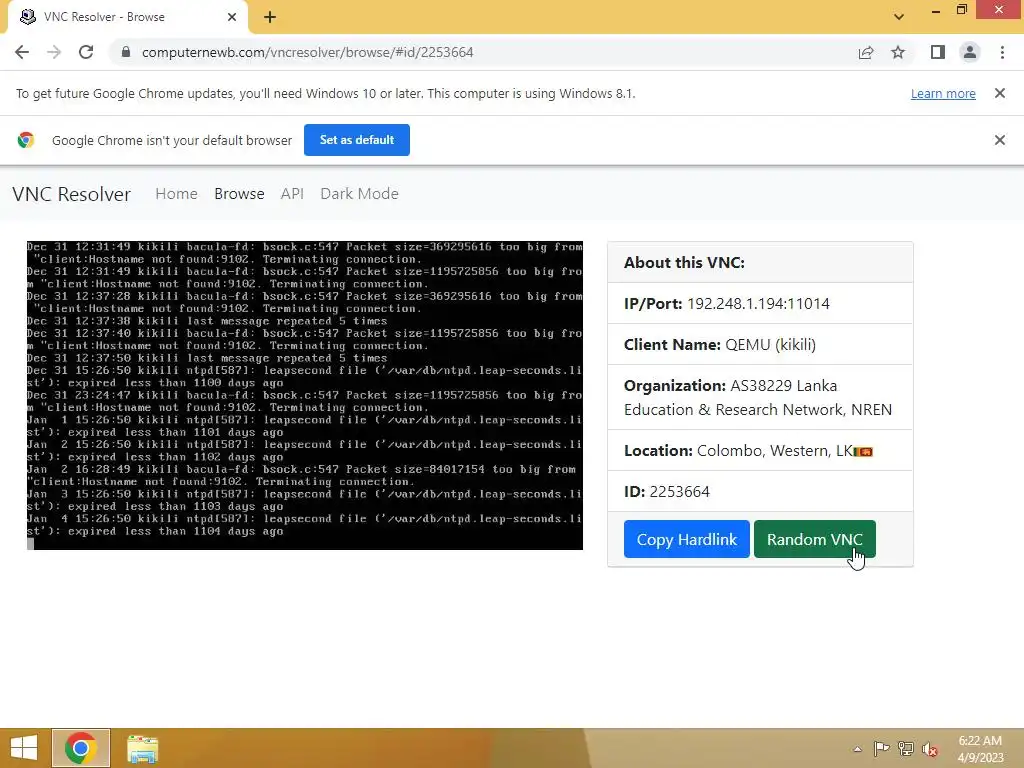This screenshot has height=768, width=1024.
Task: Click the muted volume tray icon
Action: click(930, 749)
